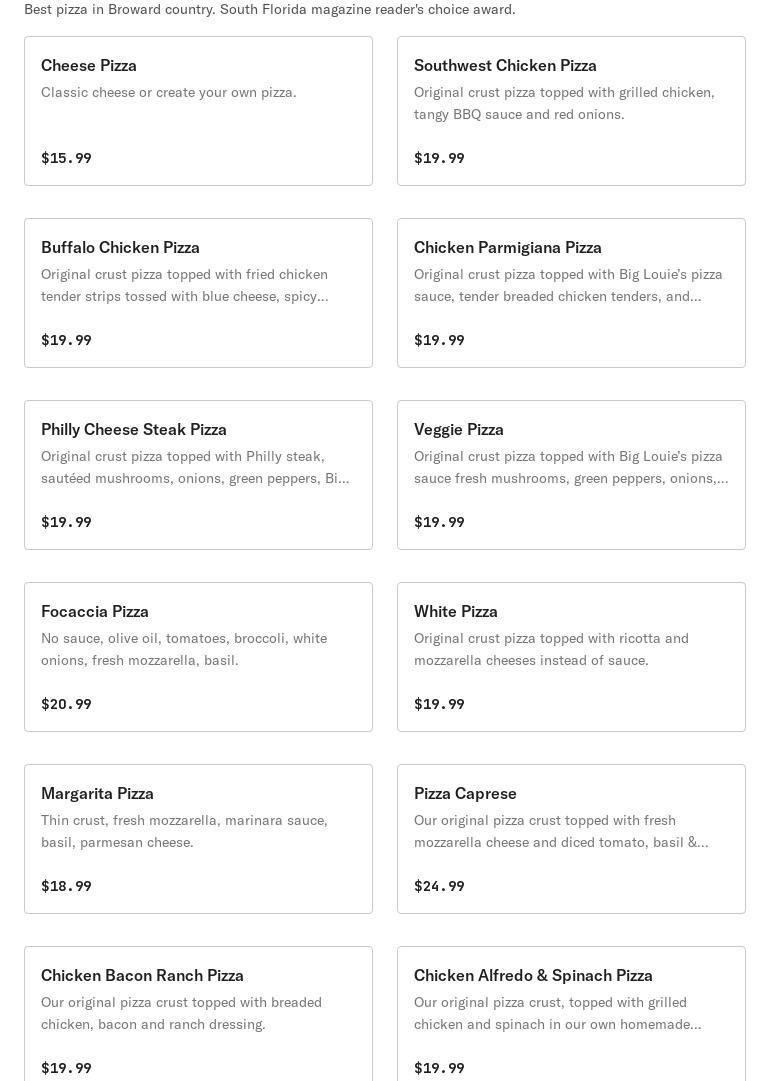This screenshot has width=770, height=1081.
Task: Open Chicken Alfredo & Spinach Pizza title
Action: click(533, 975)
